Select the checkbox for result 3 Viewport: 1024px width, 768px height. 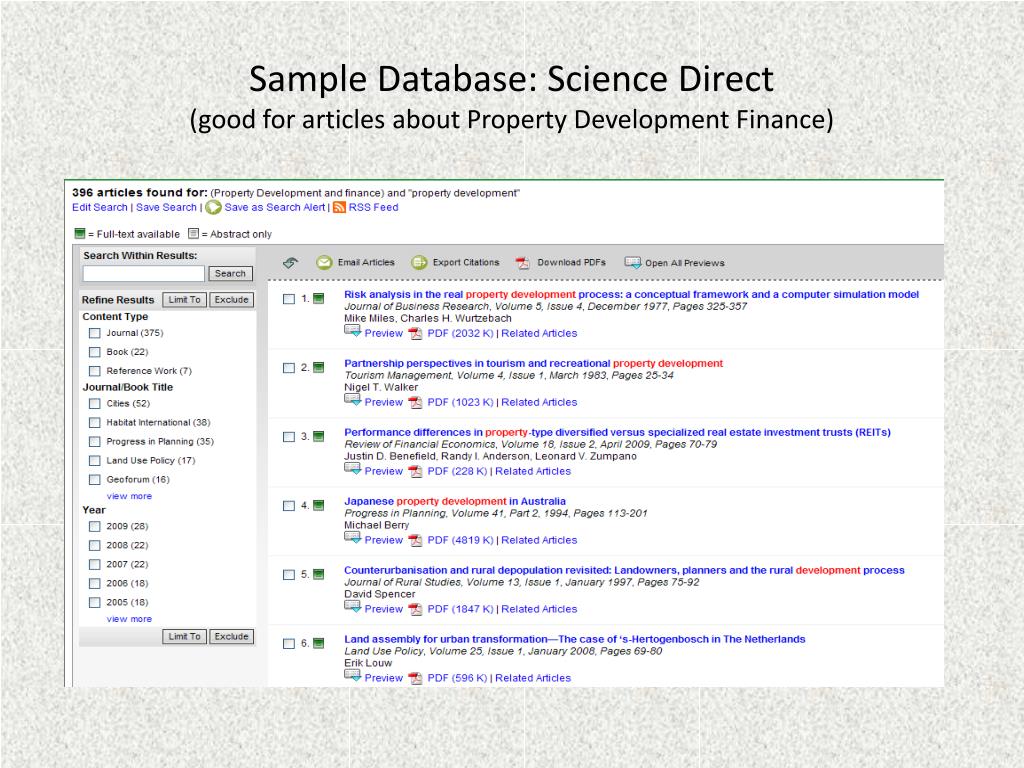289,437
